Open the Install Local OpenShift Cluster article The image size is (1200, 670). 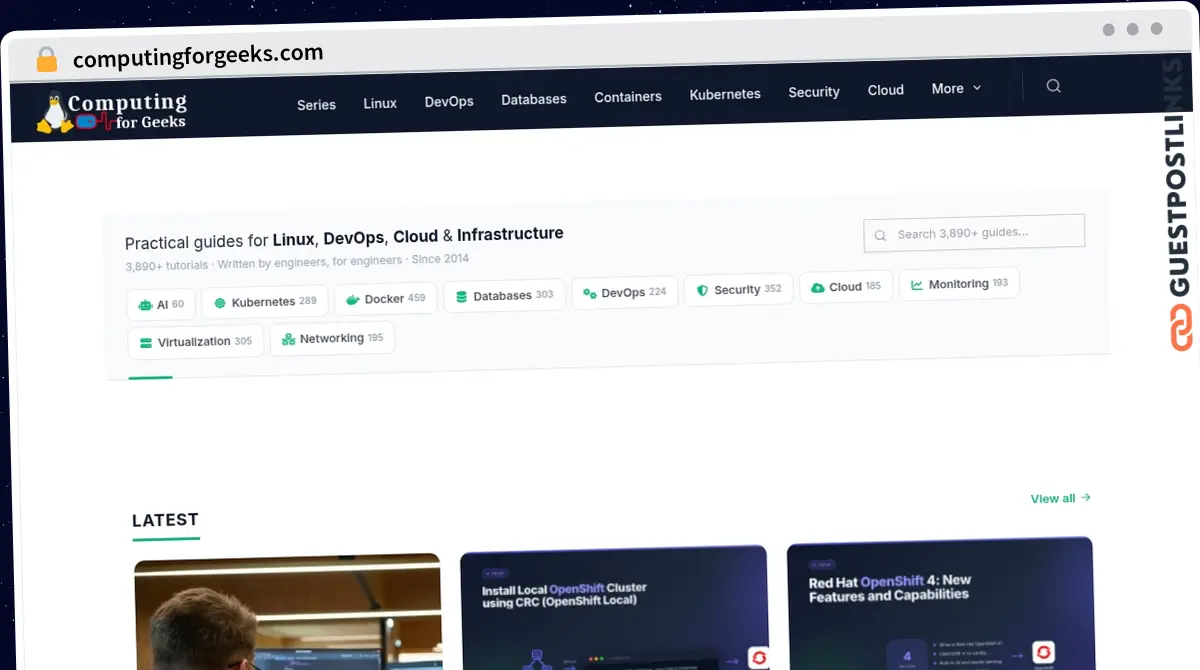(x=613, y=606)
